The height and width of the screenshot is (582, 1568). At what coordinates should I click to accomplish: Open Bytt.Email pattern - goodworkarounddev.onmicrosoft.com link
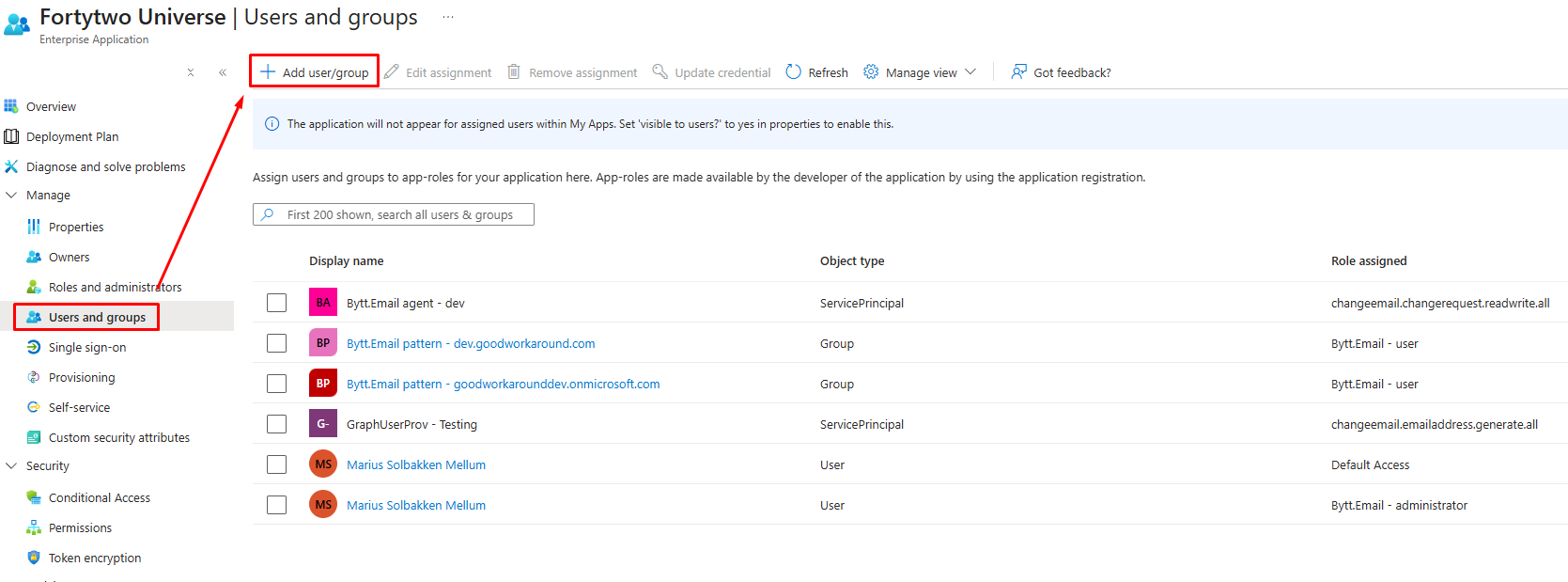click(503, 384)
